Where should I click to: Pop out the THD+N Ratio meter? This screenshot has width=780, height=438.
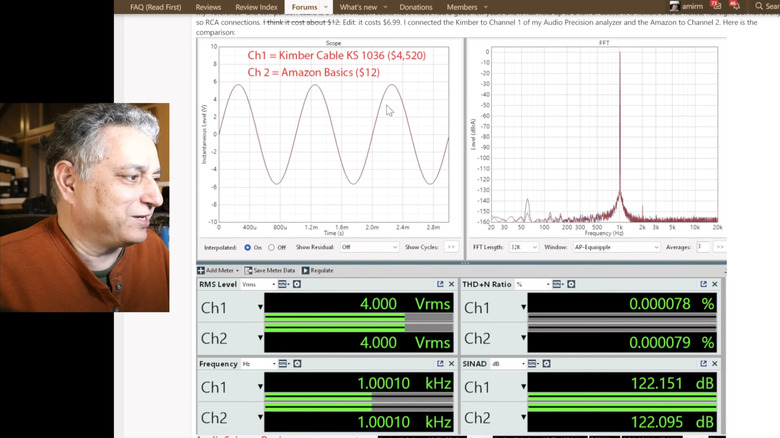[x=703, y=284]
